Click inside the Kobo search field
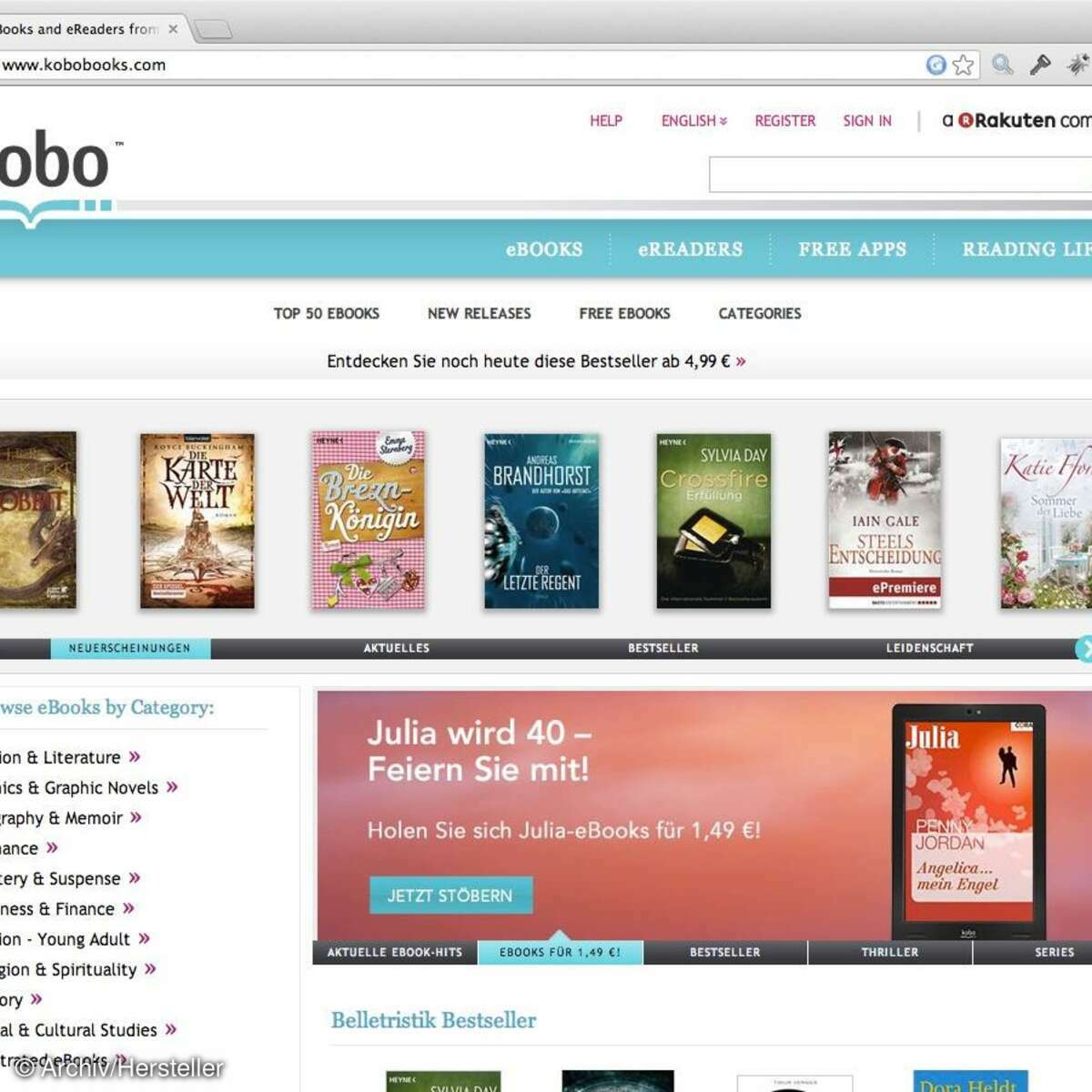The height and width of the screenshot is (1092, 1092). 899,175
